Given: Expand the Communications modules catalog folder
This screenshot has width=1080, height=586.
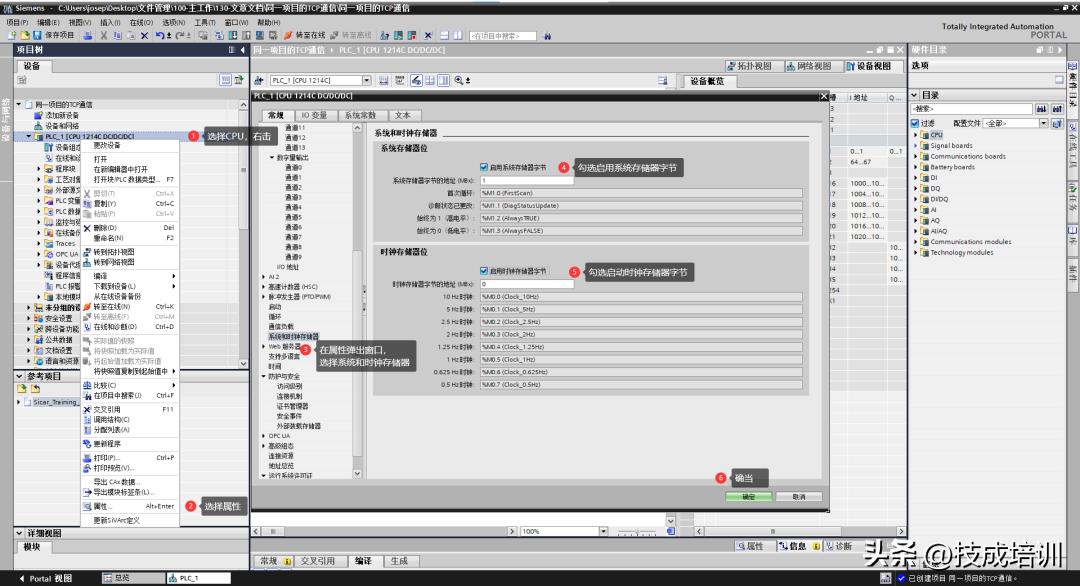Looking at the screenshot, I should (915, 242).
